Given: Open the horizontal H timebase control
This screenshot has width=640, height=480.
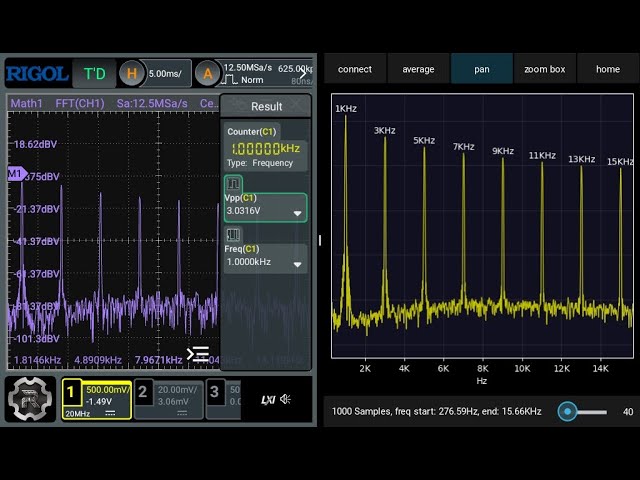Looking at the screenshot, I should (x=131, y=74).
